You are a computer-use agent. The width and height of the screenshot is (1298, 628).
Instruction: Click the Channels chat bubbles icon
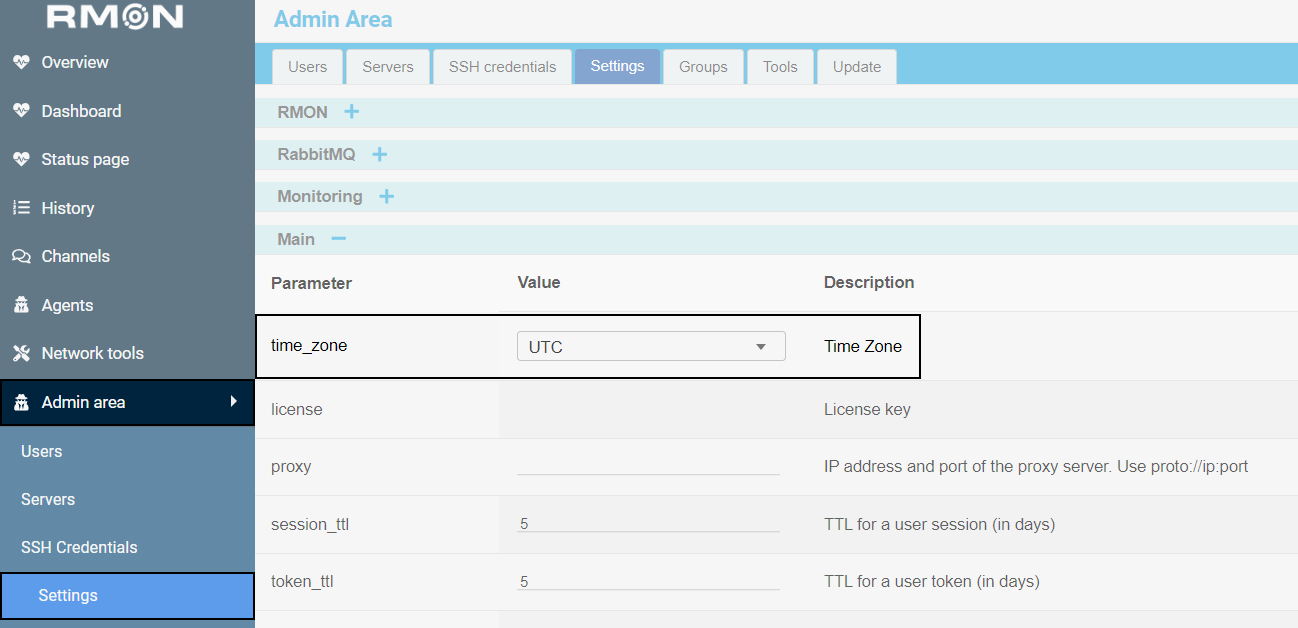(x=21, y=256)
